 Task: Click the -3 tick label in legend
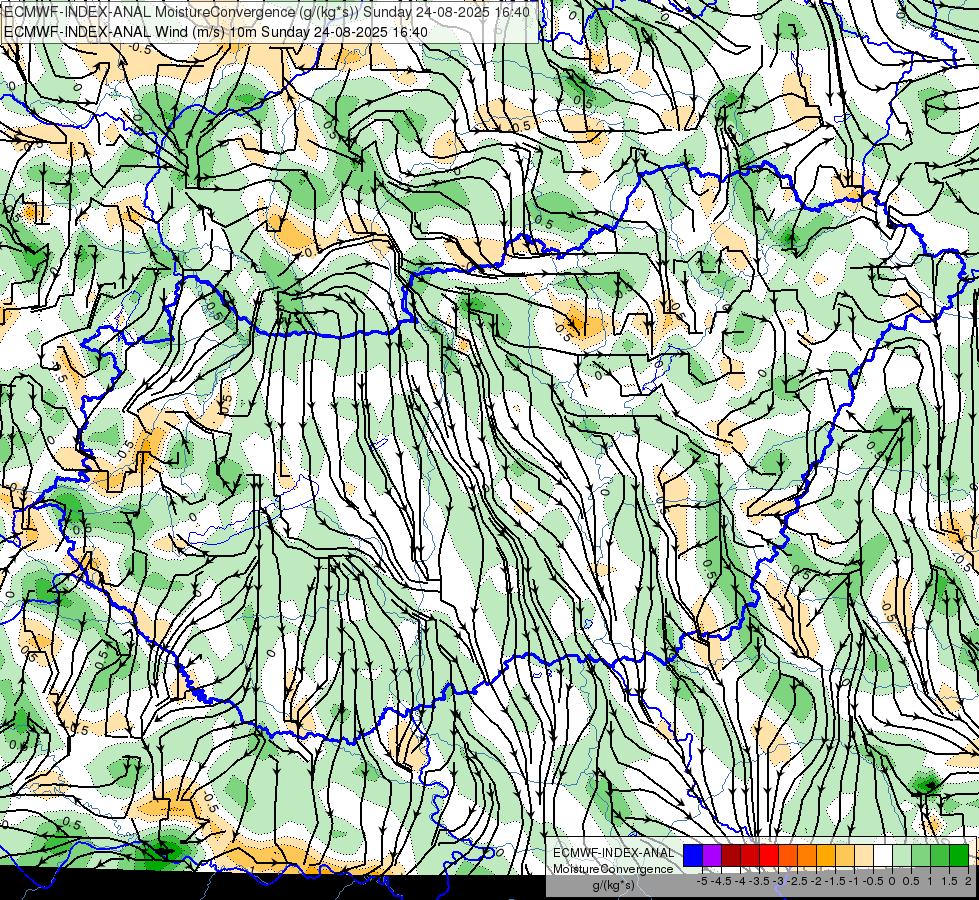point(778,881)
